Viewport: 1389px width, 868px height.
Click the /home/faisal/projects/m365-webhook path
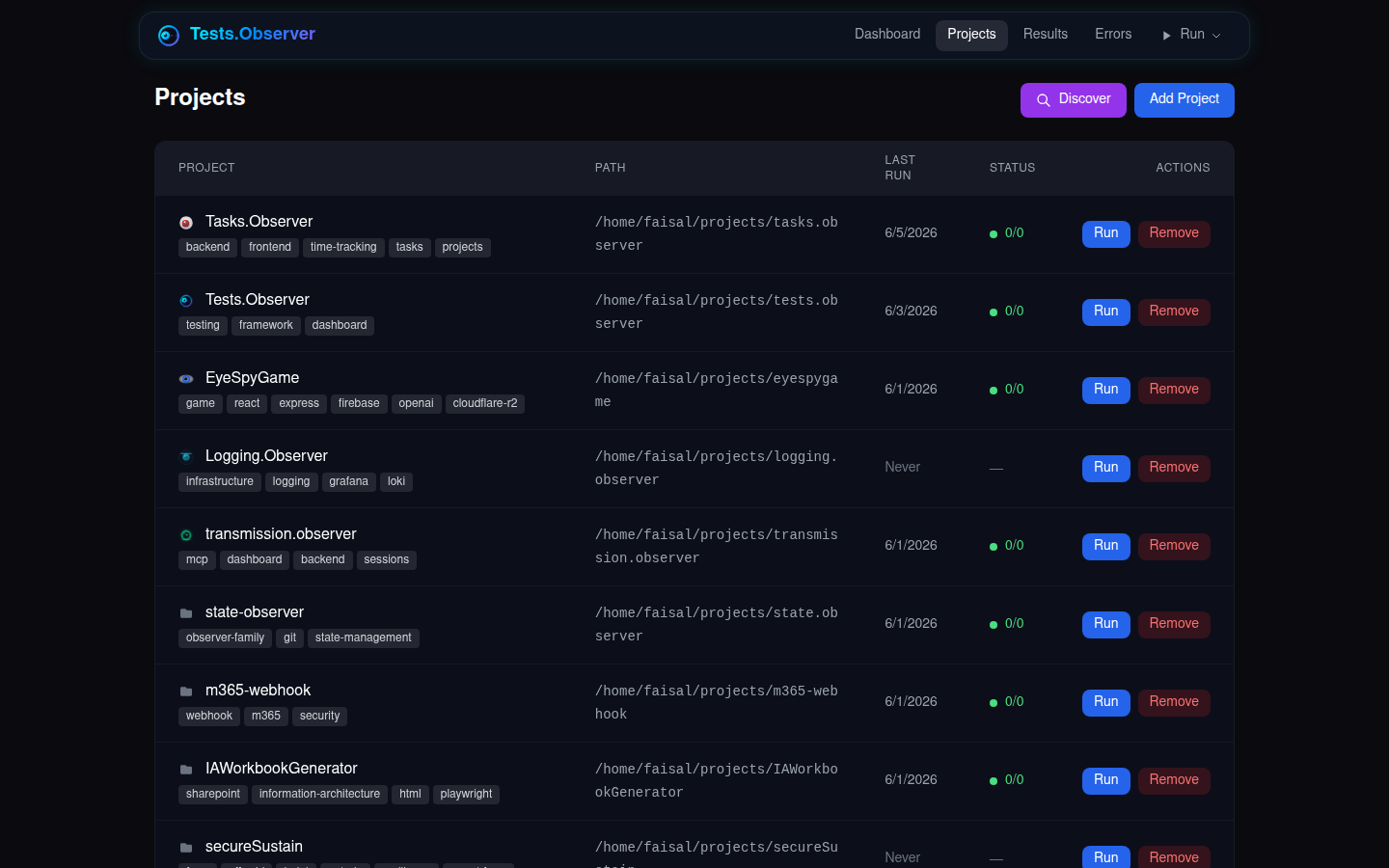pyautogui.click(x=717, y=703)
